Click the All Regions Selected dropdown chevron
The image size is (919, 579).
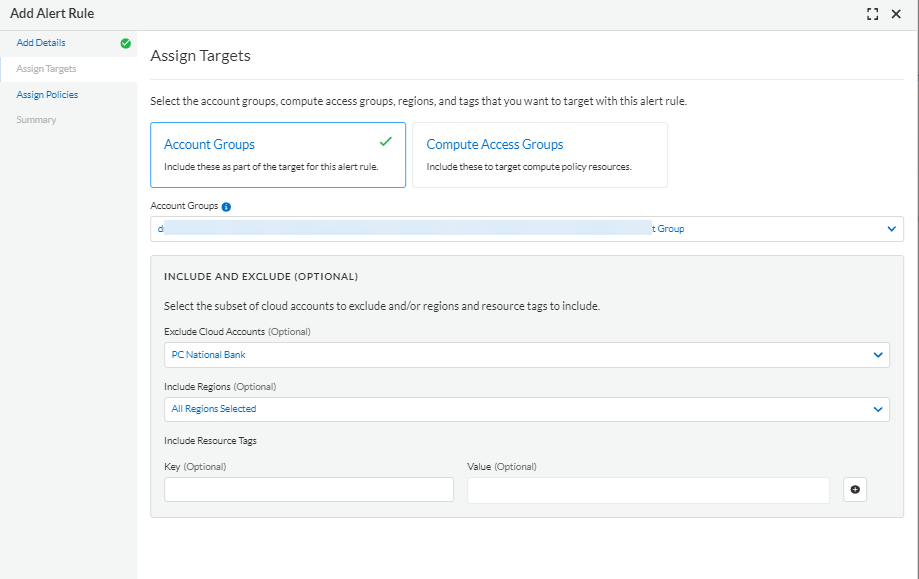[x=878, y=409]
